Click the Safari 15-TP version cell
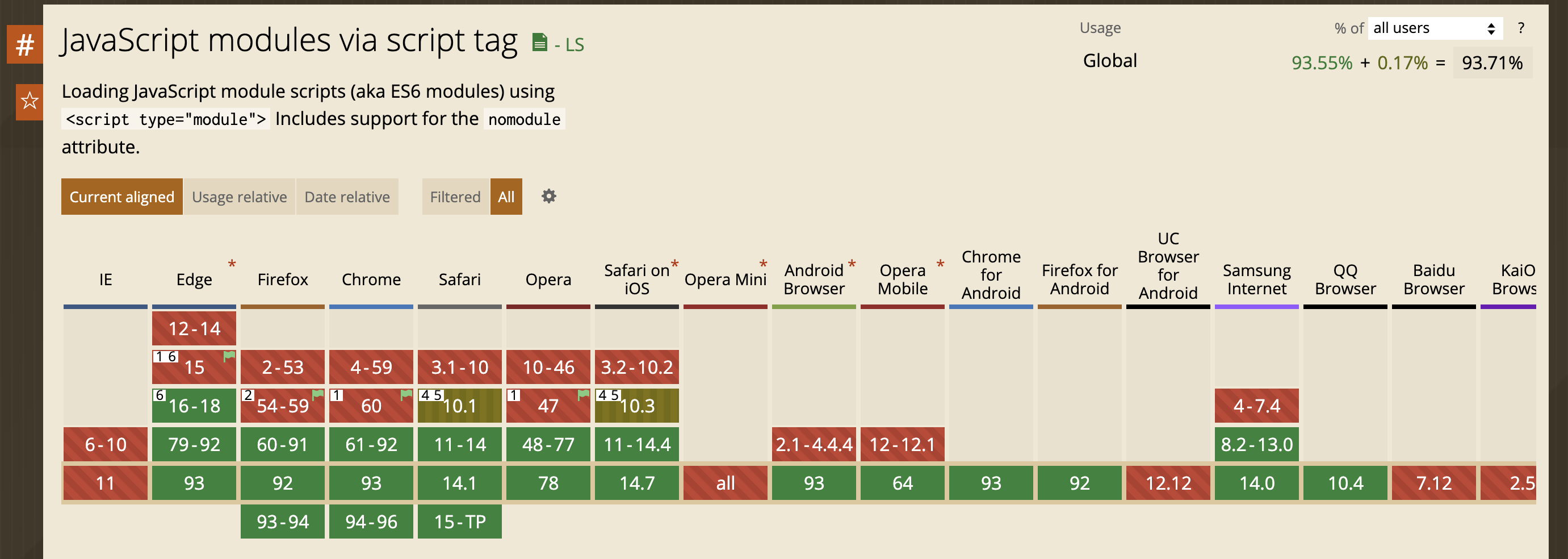 [460, 522]
